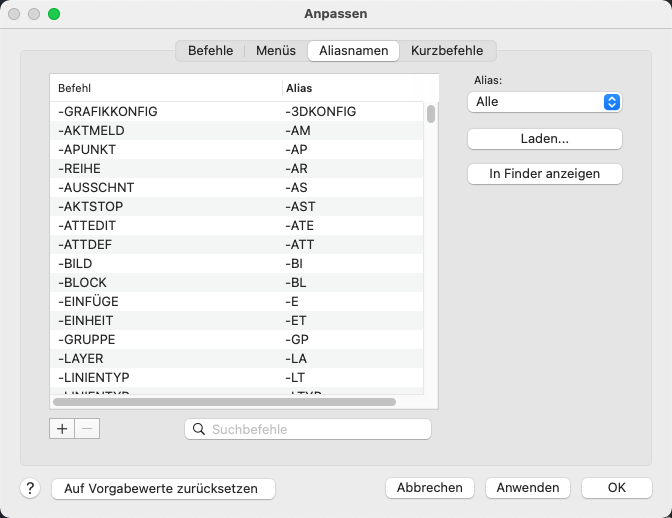Click the horizontal scrollbar below the list
The width and height of the screenshot is (672, 518).
click(227, 402)
